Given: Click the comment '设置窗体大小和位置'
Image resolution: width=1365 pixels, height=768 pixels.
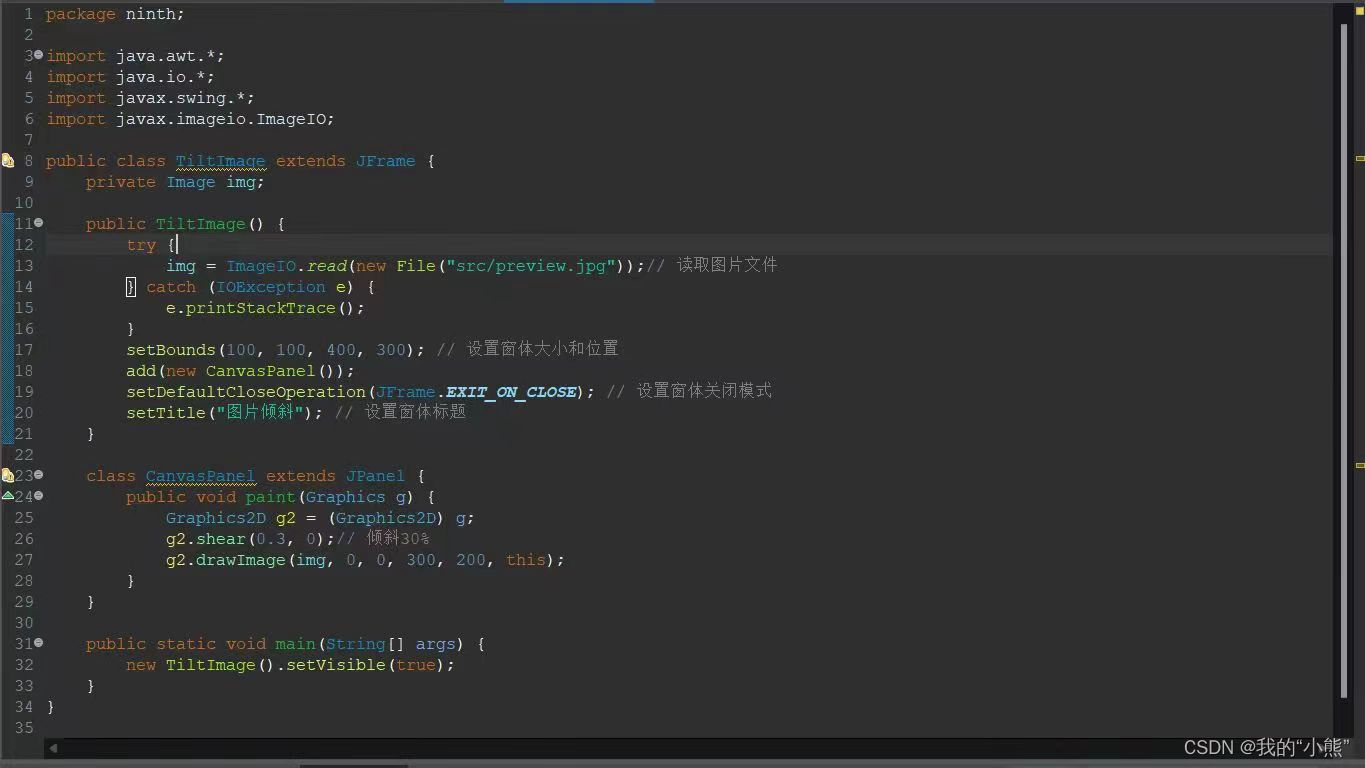Looking at the screenshot, I should [542, 349].
